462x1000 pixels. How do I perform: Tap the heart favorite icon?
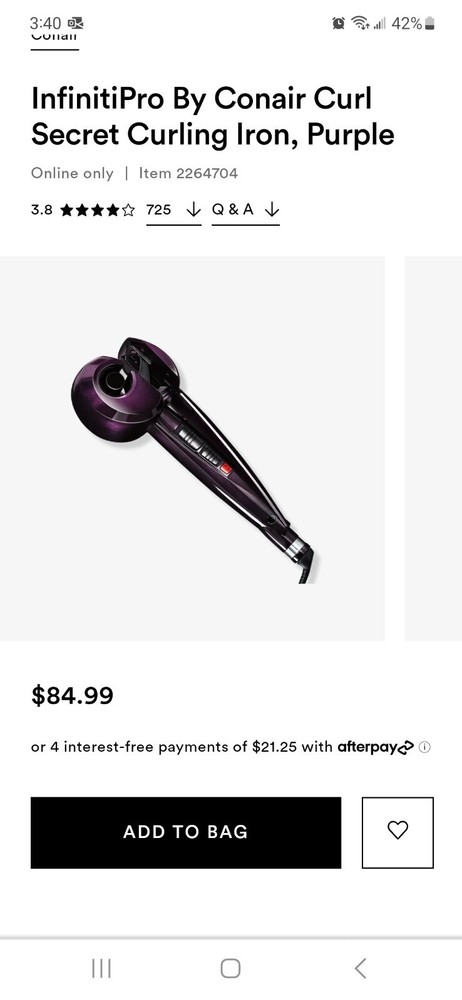point(398,832)
